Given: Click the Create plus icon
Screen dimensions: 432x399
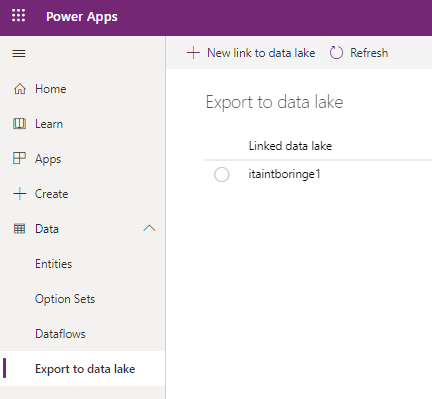Looking at the screenshot, I should 20,194.
